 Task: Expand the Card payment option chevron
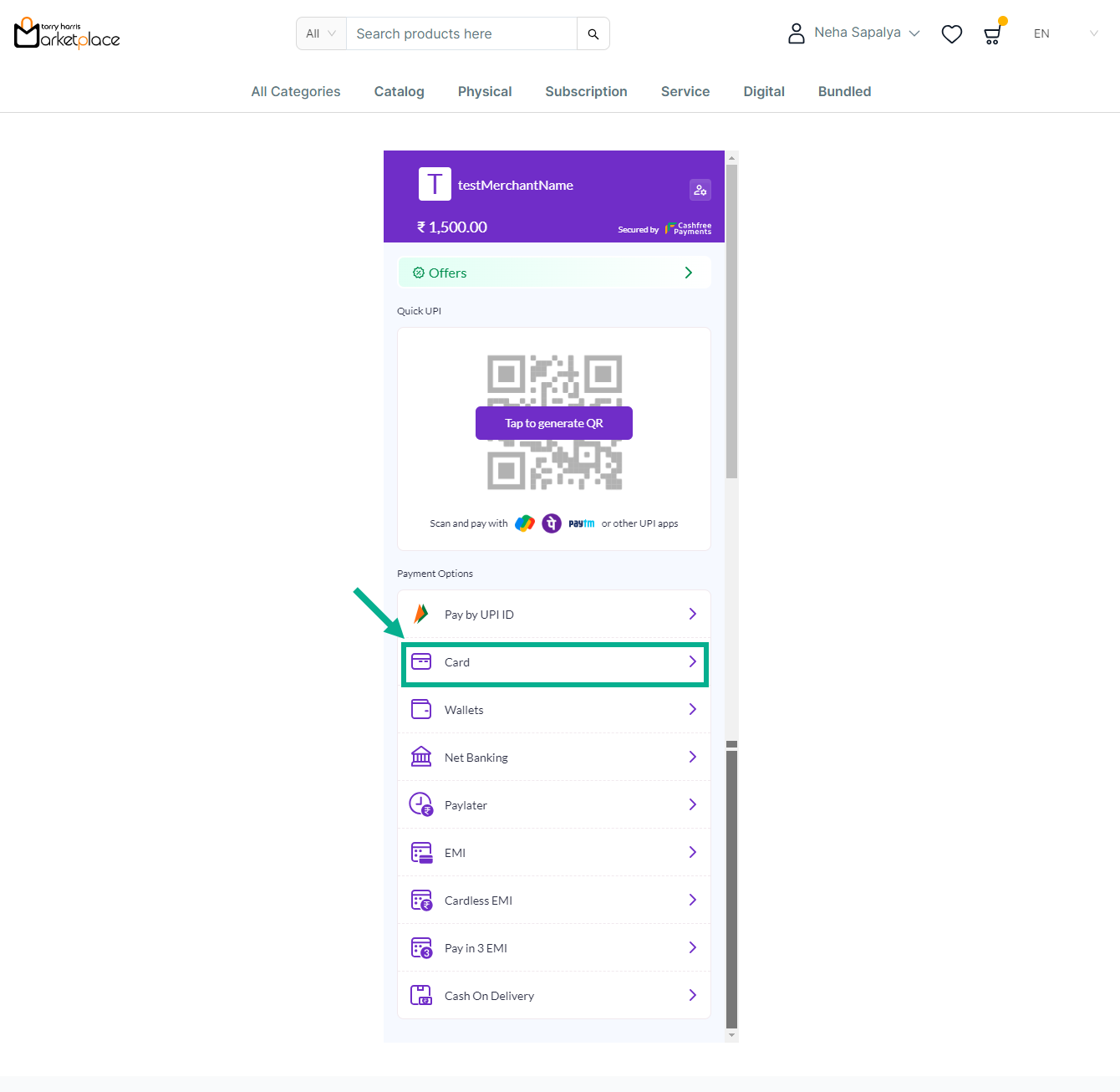click(692, 662)
